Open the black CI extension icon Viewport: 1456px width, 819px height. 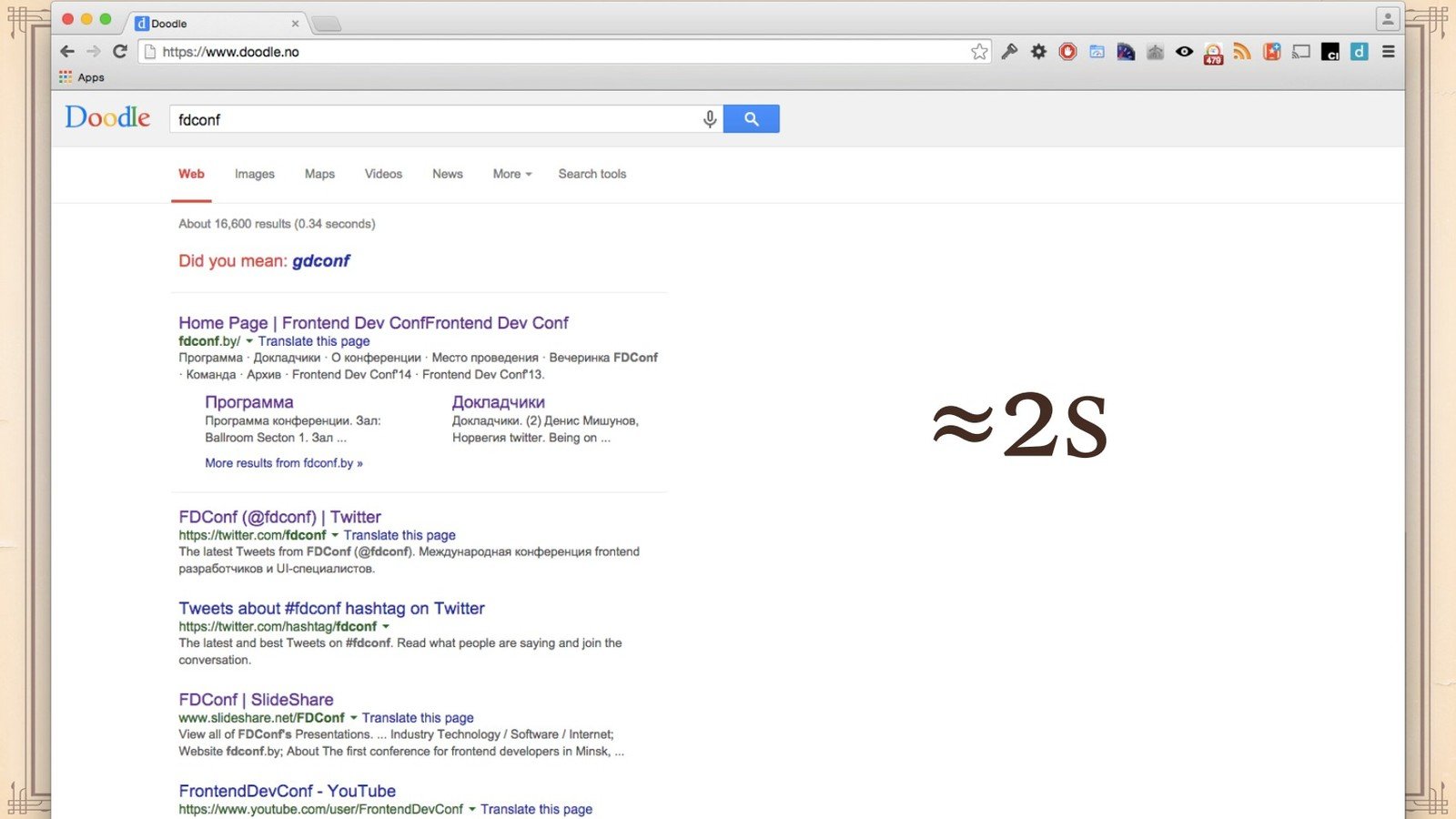(x=1330, y=52)
